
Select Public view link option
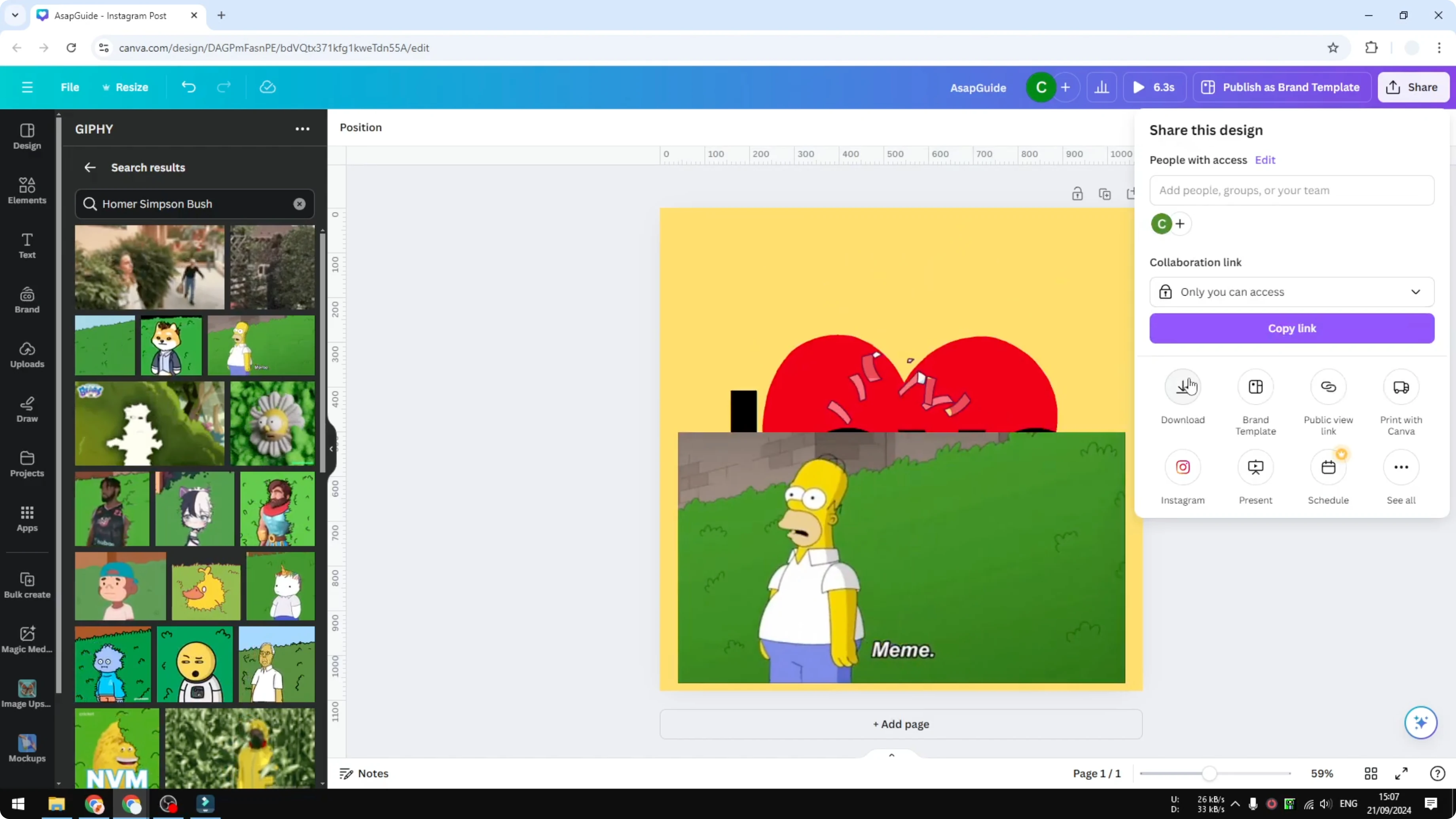click(x=1328, y=387)
